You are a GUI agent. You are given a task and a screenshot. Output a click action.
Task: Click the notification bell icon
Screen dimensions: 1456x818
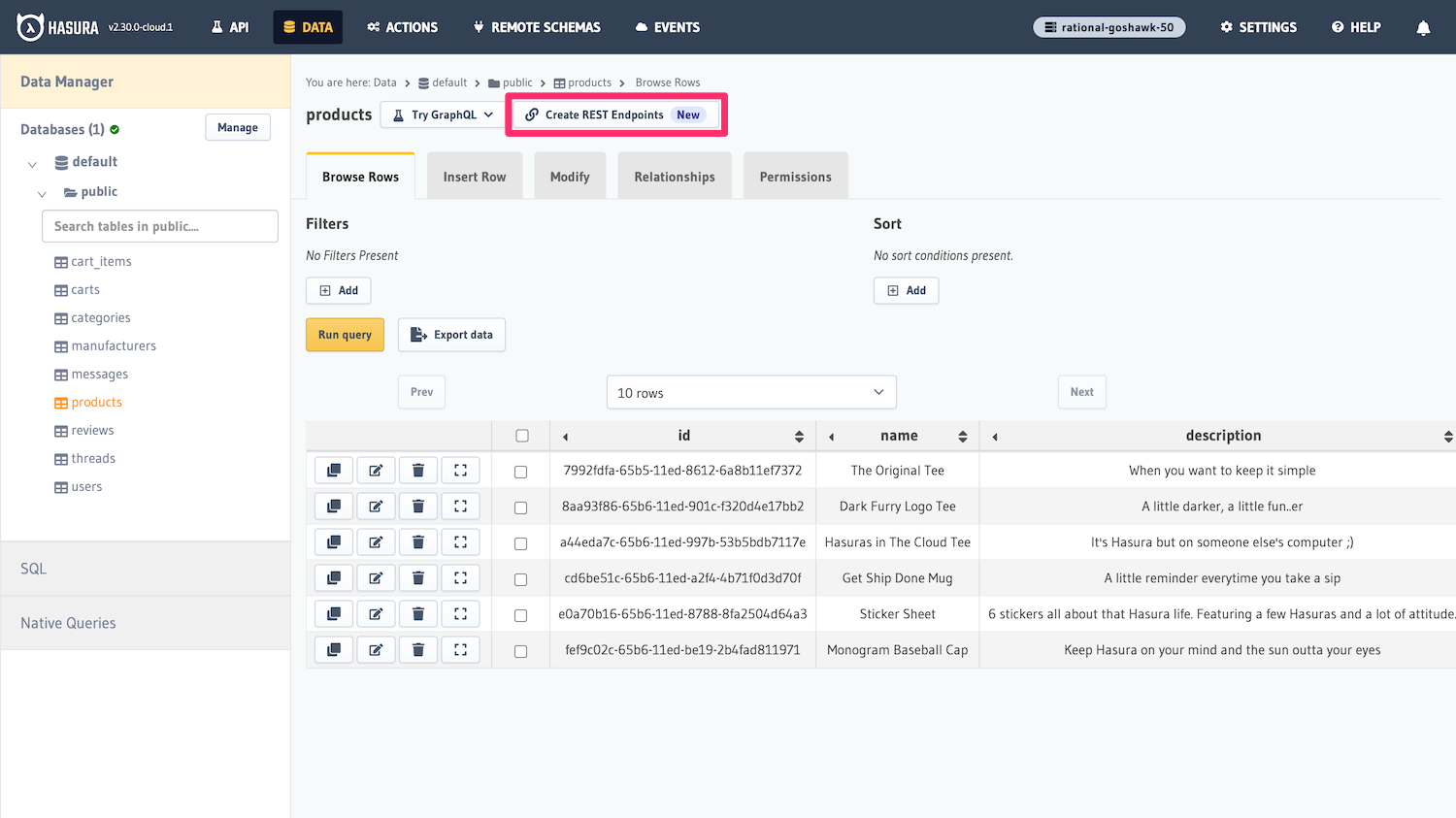tap(1423, 27)
